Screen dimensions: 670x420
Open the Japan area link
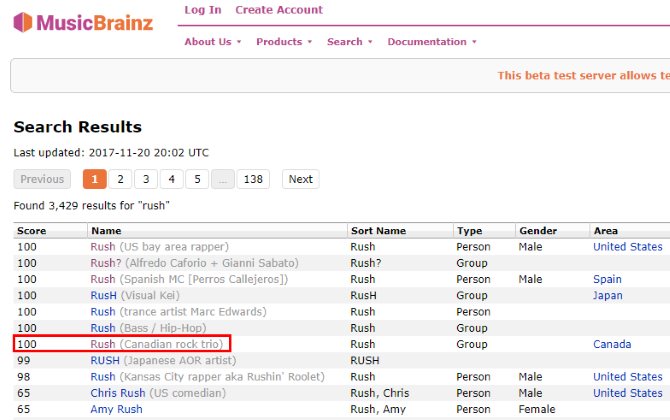pos(608,296)
